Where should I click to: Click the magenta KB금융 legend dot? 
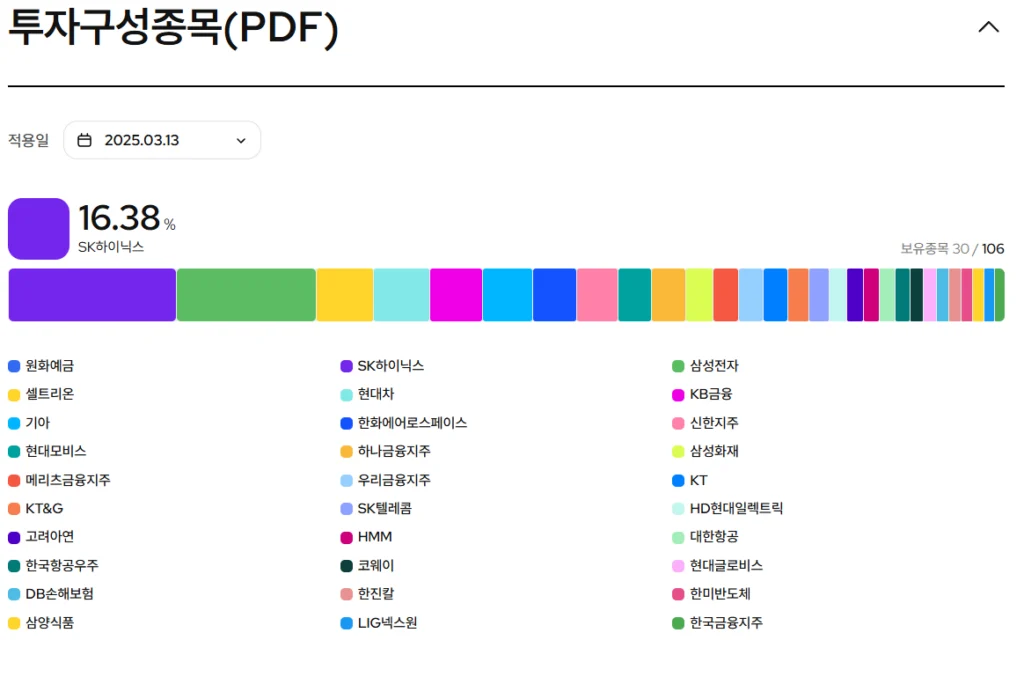(679, 395)
